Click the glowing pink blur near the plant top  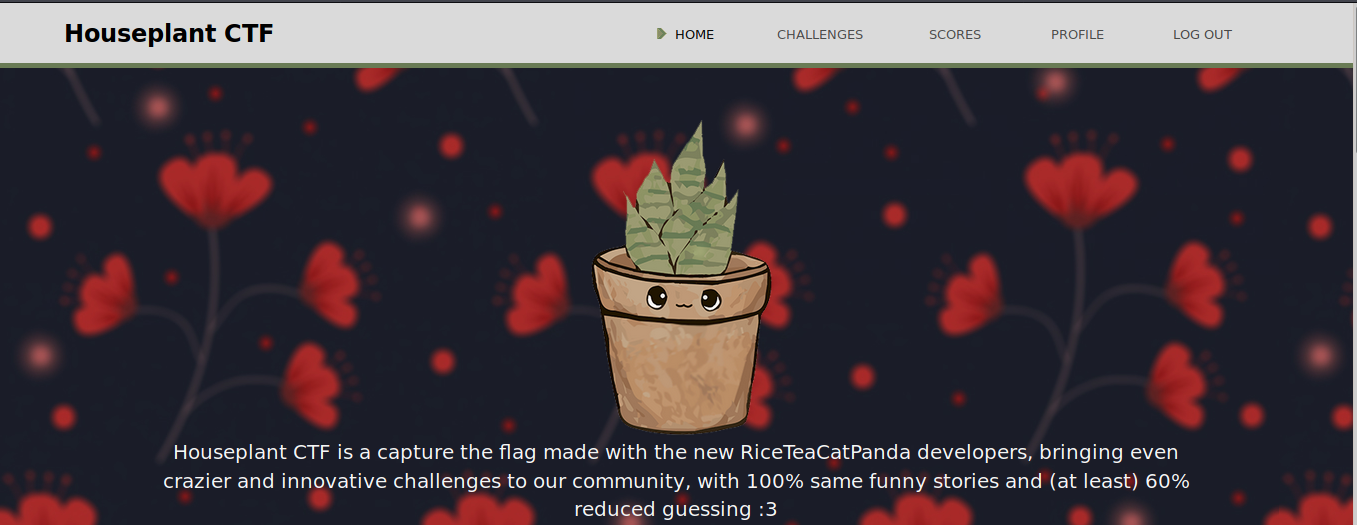[745, 125]
